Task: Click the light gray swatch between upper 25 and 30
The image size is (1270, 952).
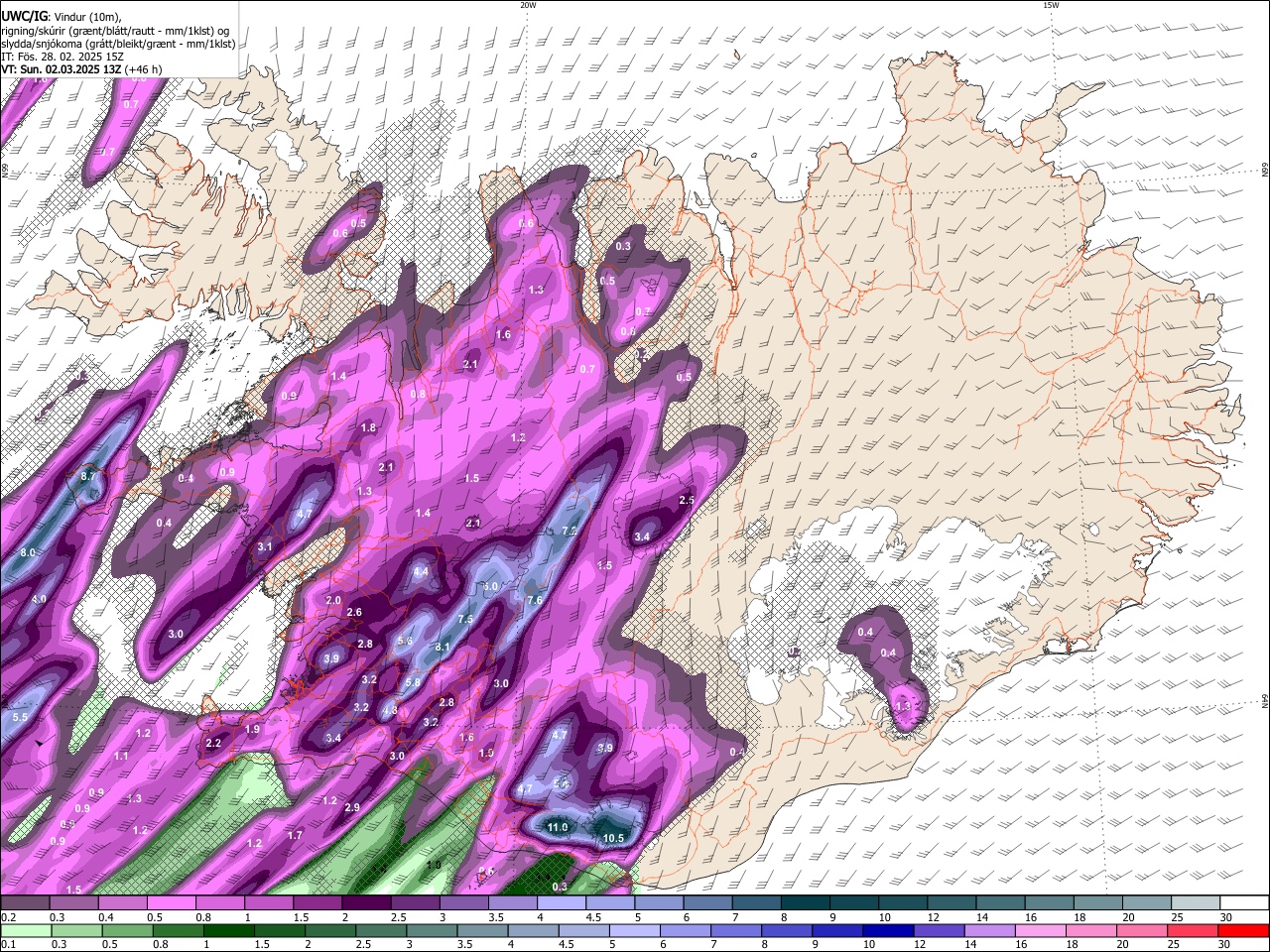Action: [1196, 903]
